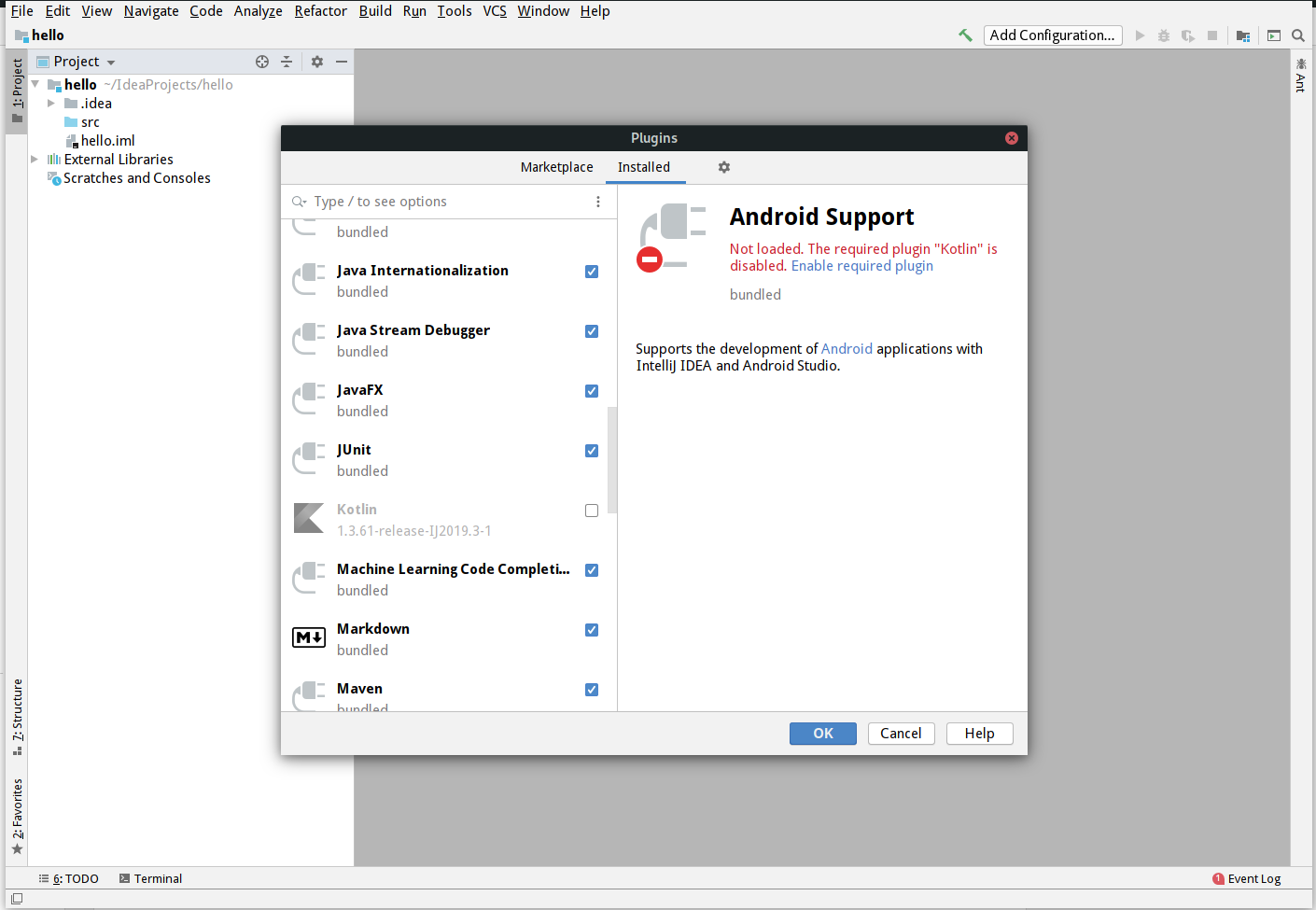This screenshot has width=1316, height=910.
Task: Open plugin management gear in Plugins dialog
Action: [x=724, y=167]
